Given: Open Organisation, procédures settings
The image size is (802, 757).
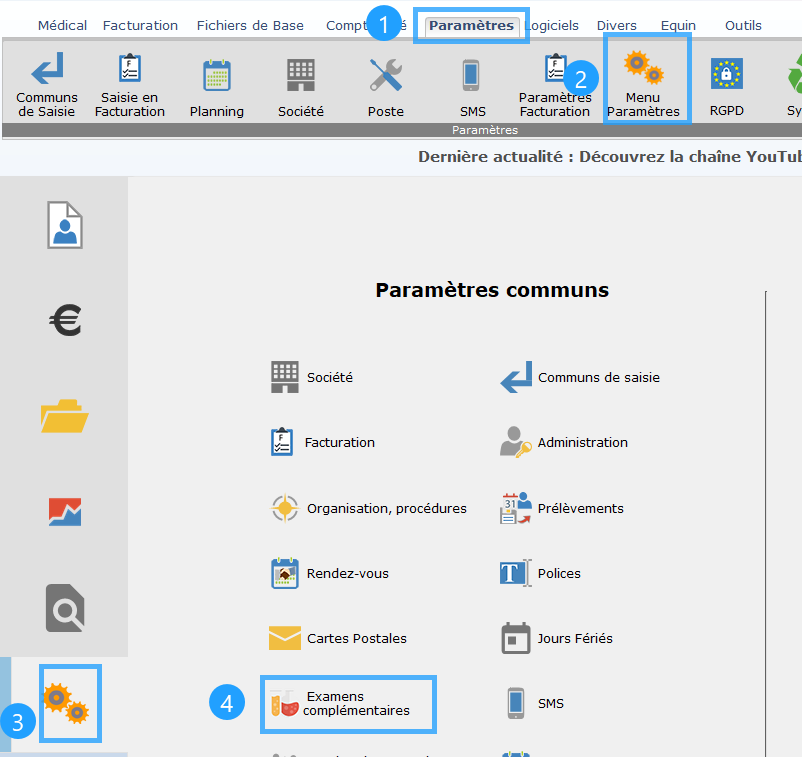Looking at the screenshot, I should pos(368,508).
